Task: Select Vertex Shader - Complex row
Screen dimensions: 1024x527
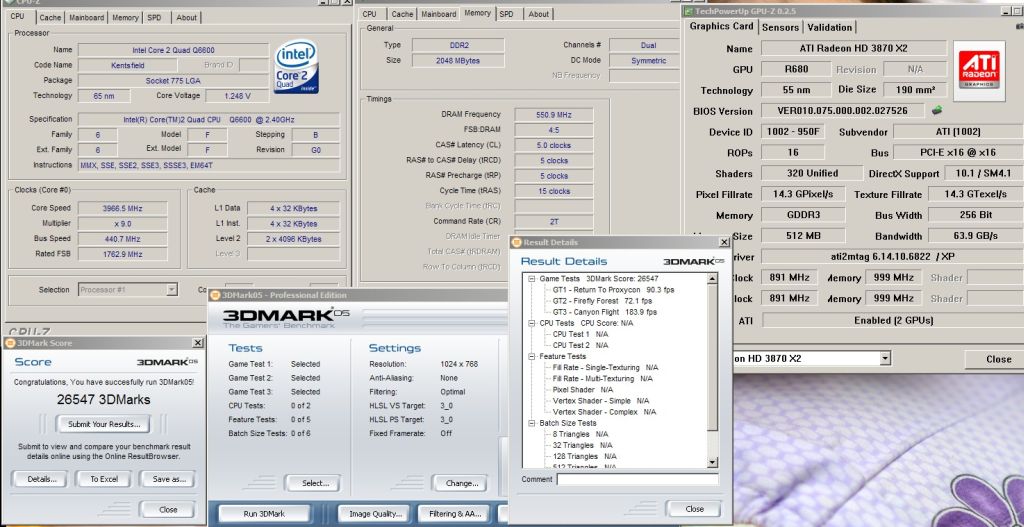Action: tap(604, 412)
